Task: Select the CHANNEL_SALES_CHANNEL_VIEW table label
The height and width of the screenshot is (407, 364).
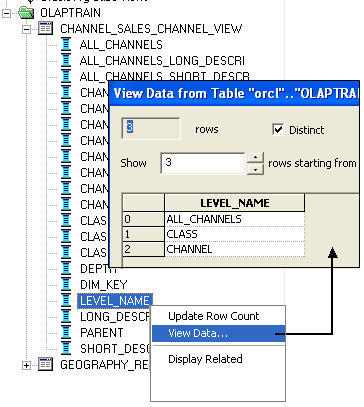Action: [x=151, y=29]
